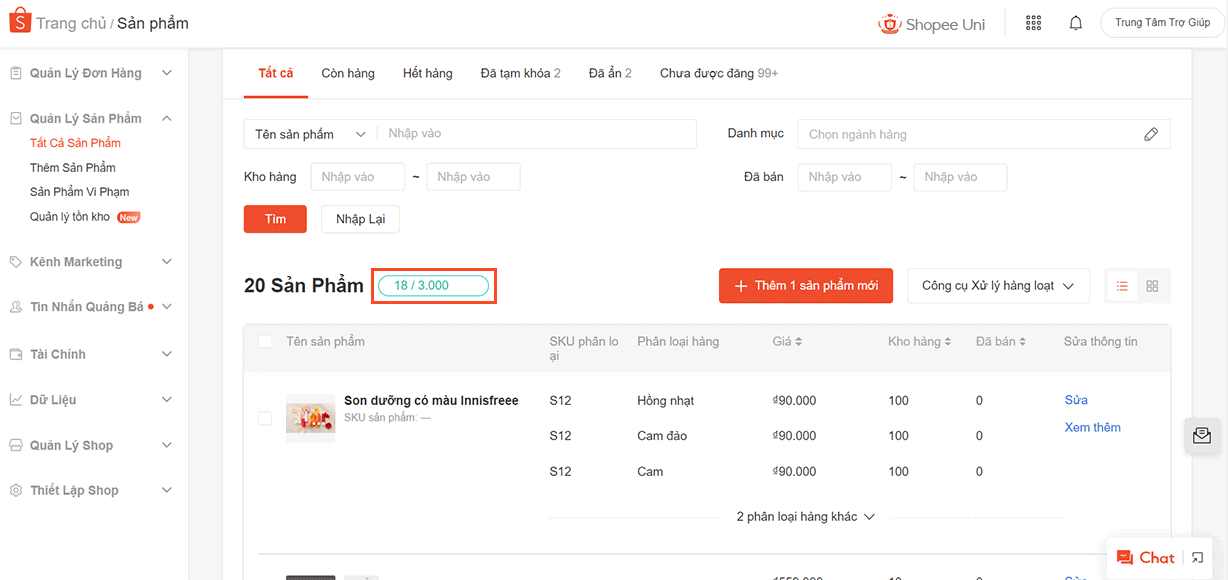Open the notification bell
This screenshot has width=1228, height=580.
coord(1076,23)
